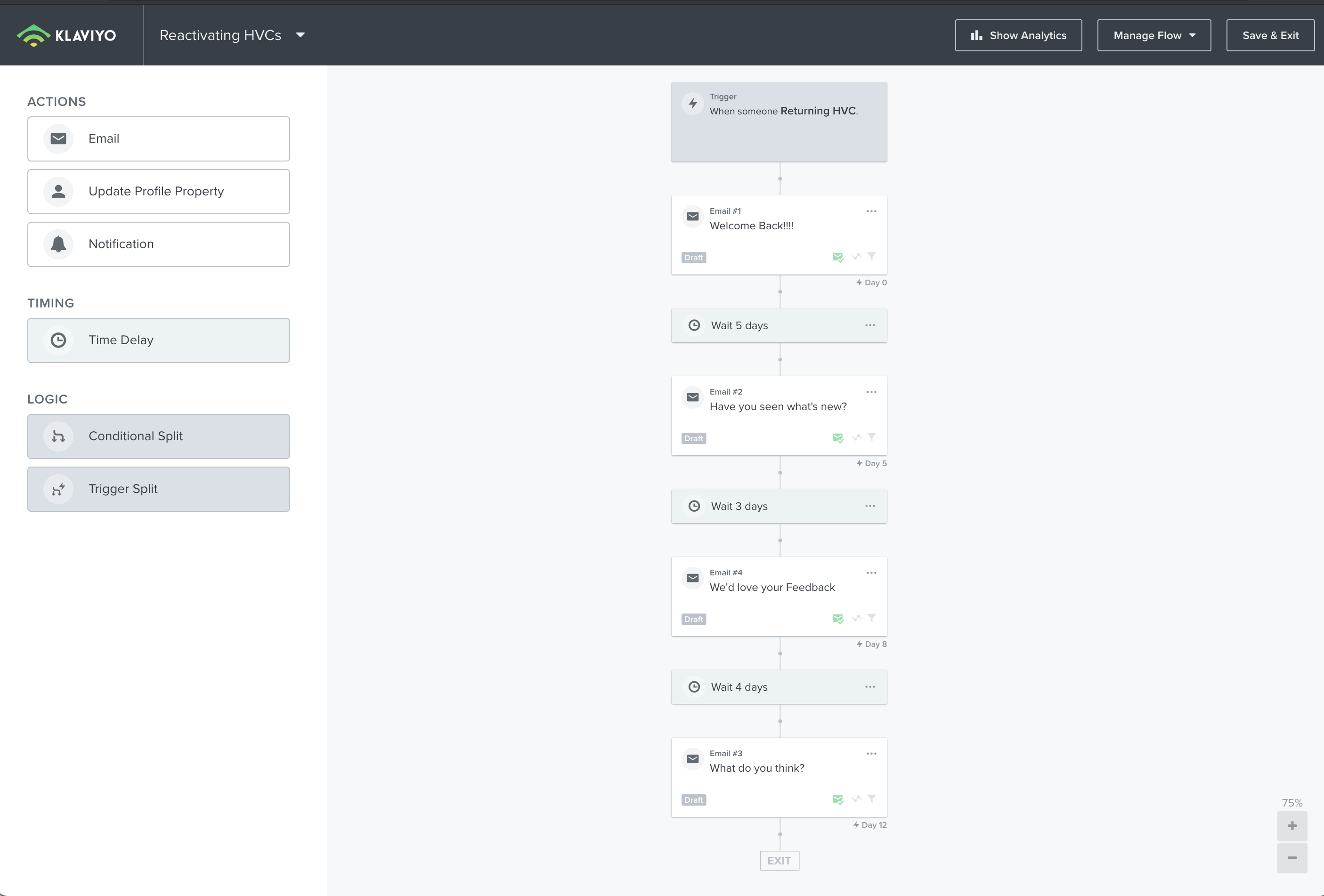
Task: Open the Manage Flow dropdown
Action: tap(1153, 35)
